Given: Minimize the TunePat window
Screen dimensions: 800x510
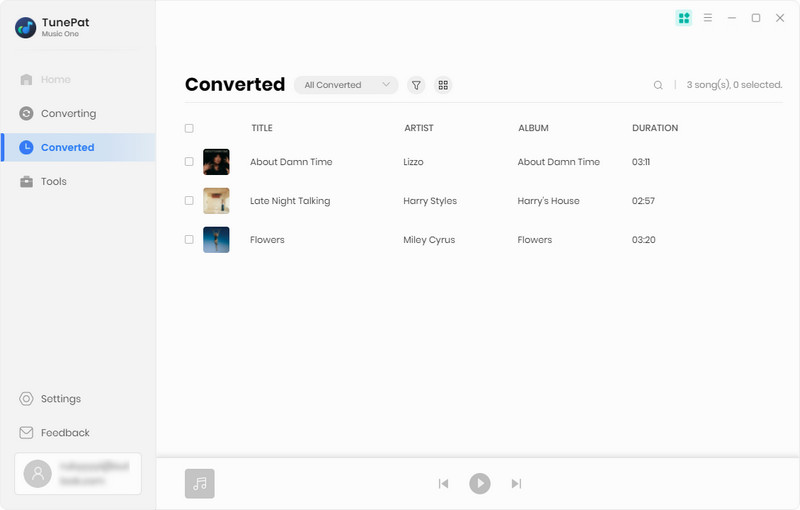Looking at the screenshot, I should (x=732, y=18).
